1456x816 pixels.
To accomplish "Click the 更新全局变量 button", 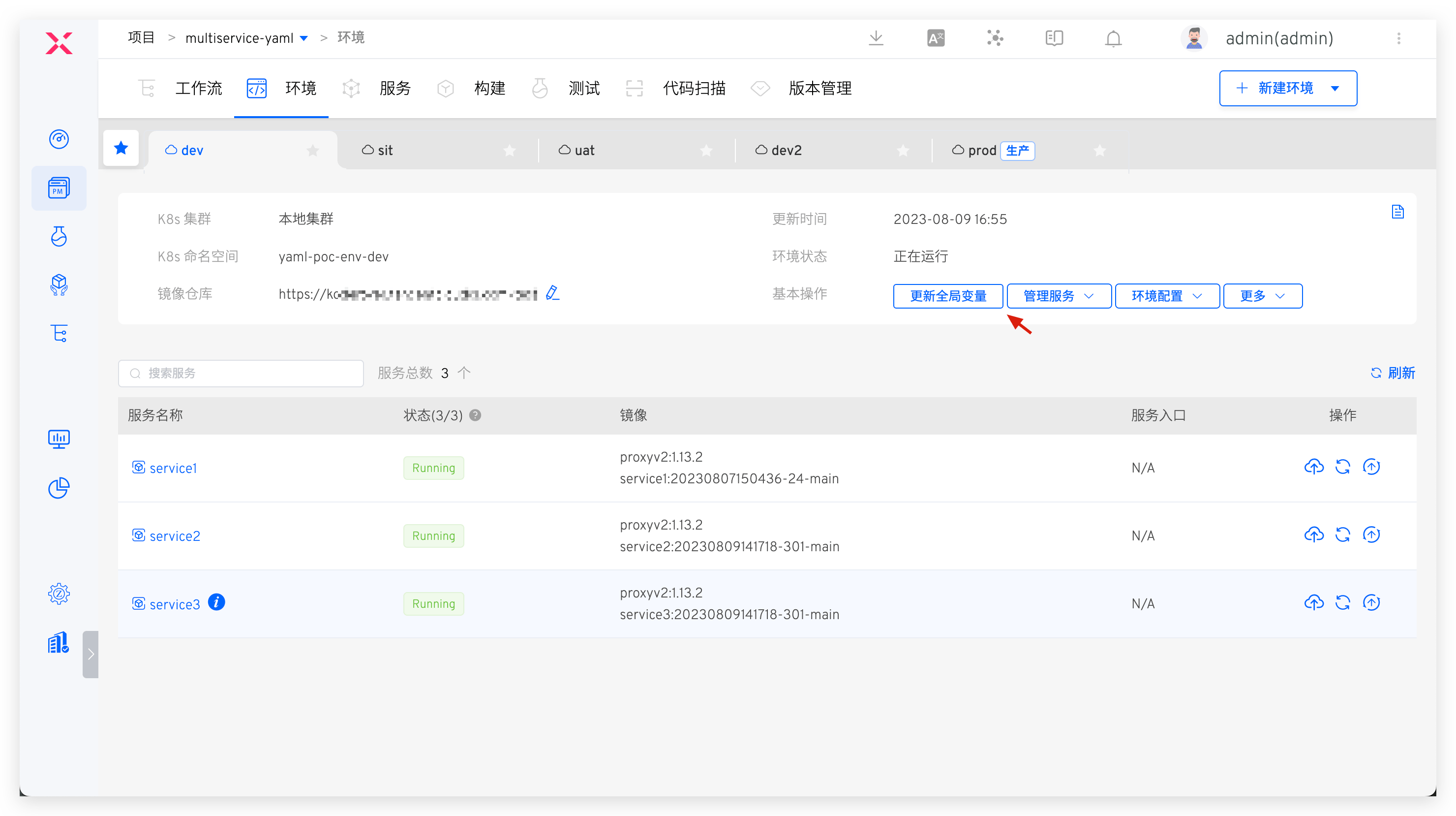I will (948, 296).
